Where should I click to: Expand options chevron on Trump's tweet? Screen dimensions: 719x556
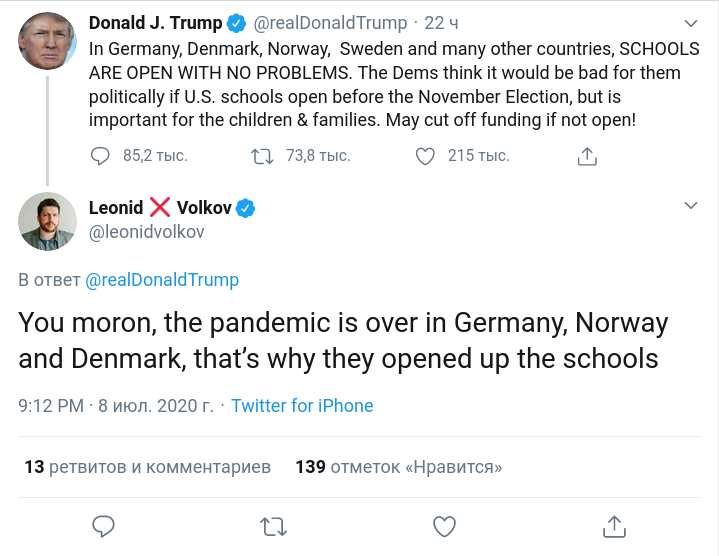coord(691,23)
